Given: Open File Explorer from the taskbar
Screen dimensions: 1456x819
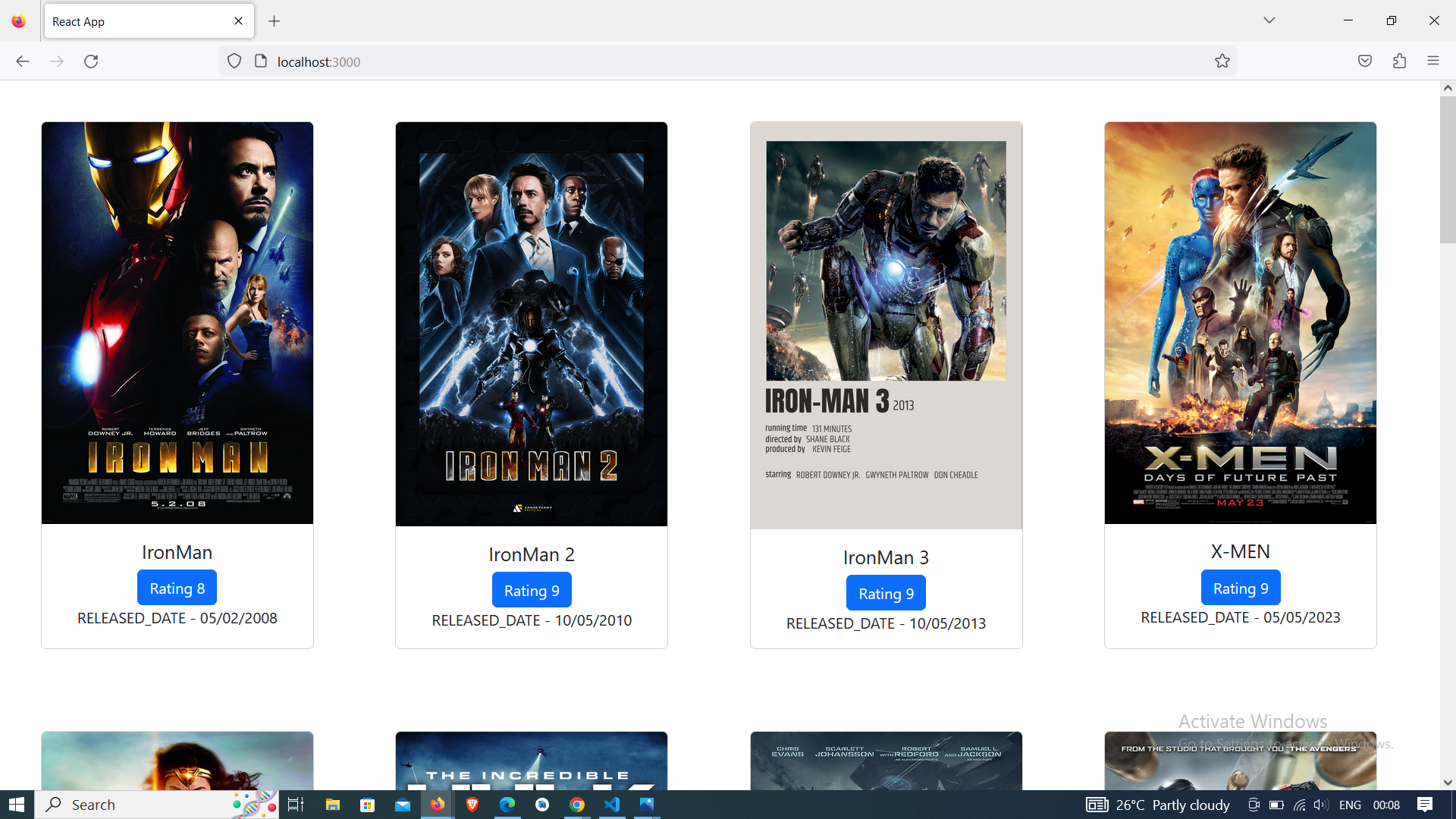Looking at the screenshot, I should (x=332, y=804).
